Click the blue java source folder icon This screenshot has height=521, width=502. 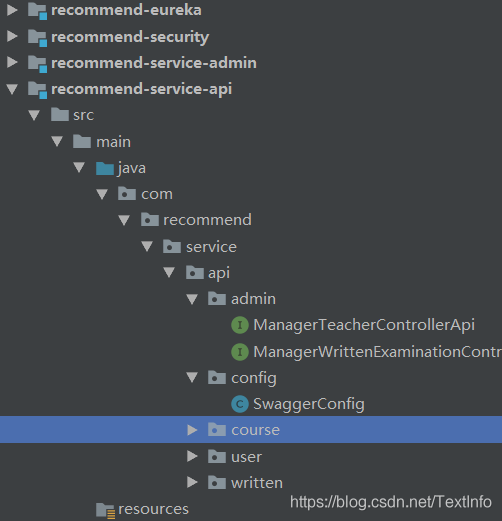click(x=105, y=168)
